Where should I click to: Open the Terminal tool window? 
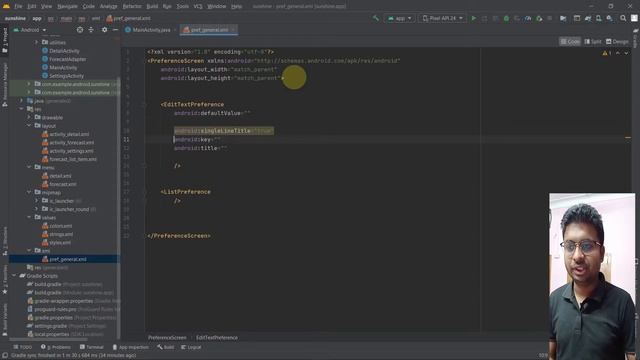tap(91, 347)
